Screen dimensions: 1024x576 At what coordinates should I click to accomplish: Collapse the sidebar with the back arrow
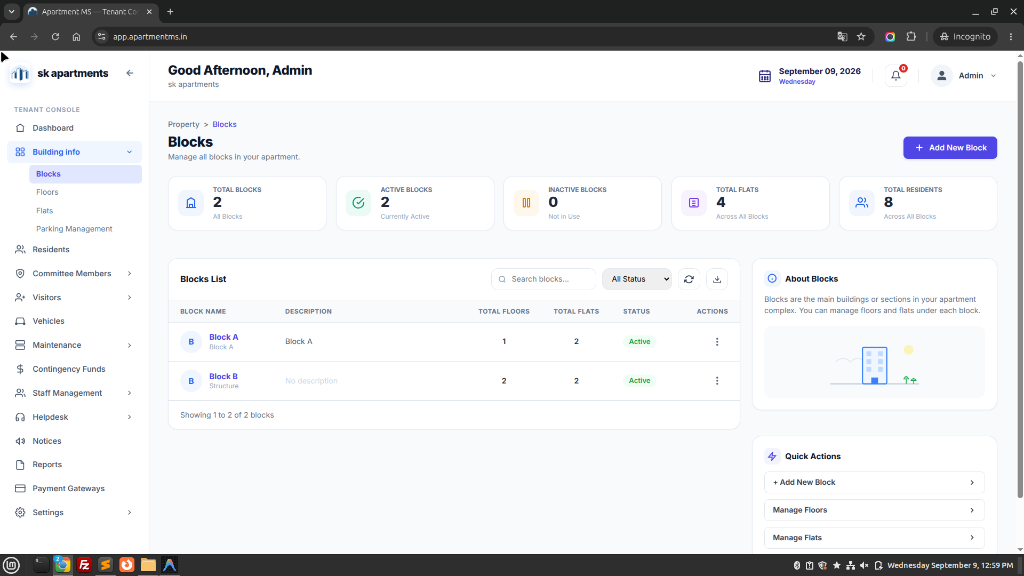(x=129, y=73)
